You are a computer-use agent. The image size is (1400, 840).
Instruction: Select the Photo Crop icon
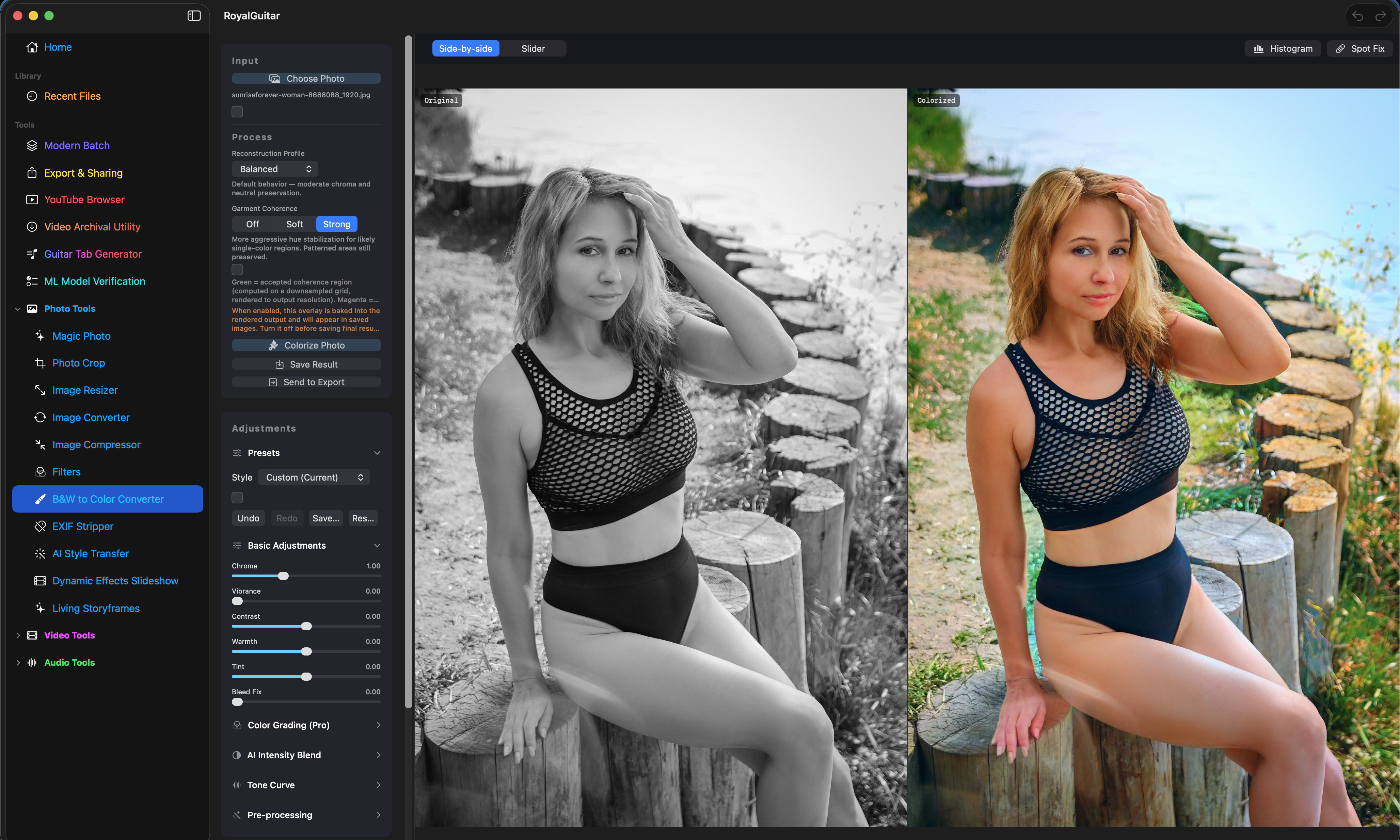point(40,364)
